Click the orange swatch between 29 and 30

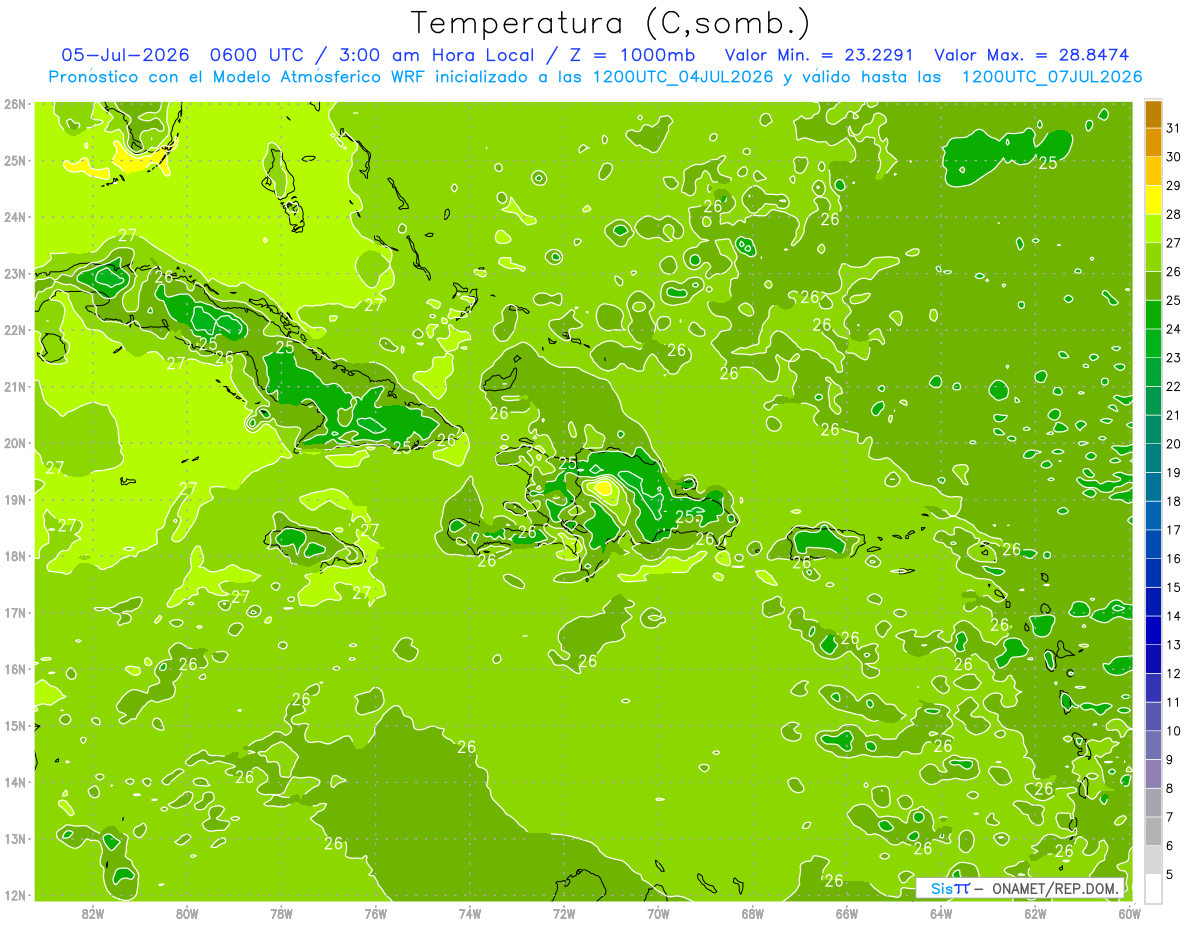pyautogui.click(x=1153, y=170)
